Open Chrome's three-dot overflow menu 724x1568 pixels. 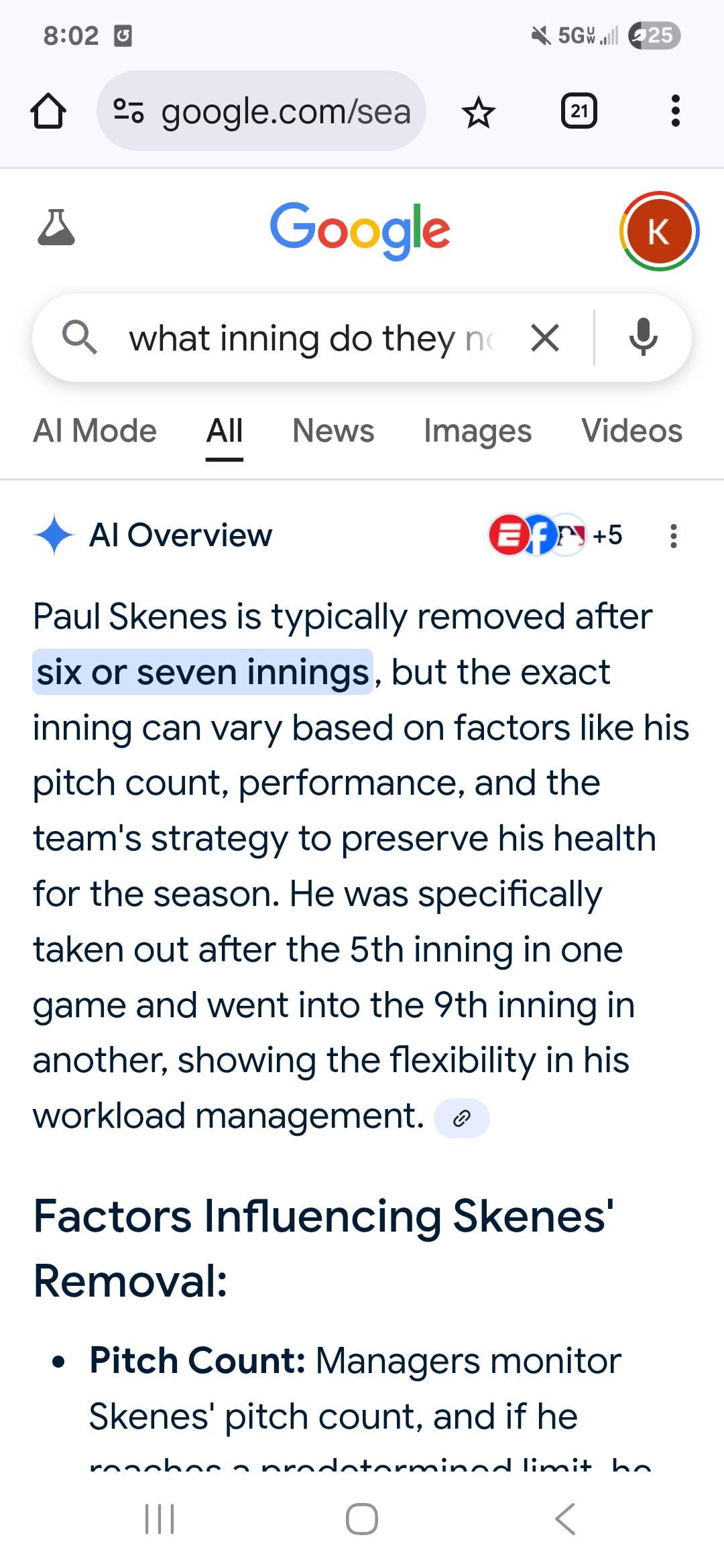675,111
